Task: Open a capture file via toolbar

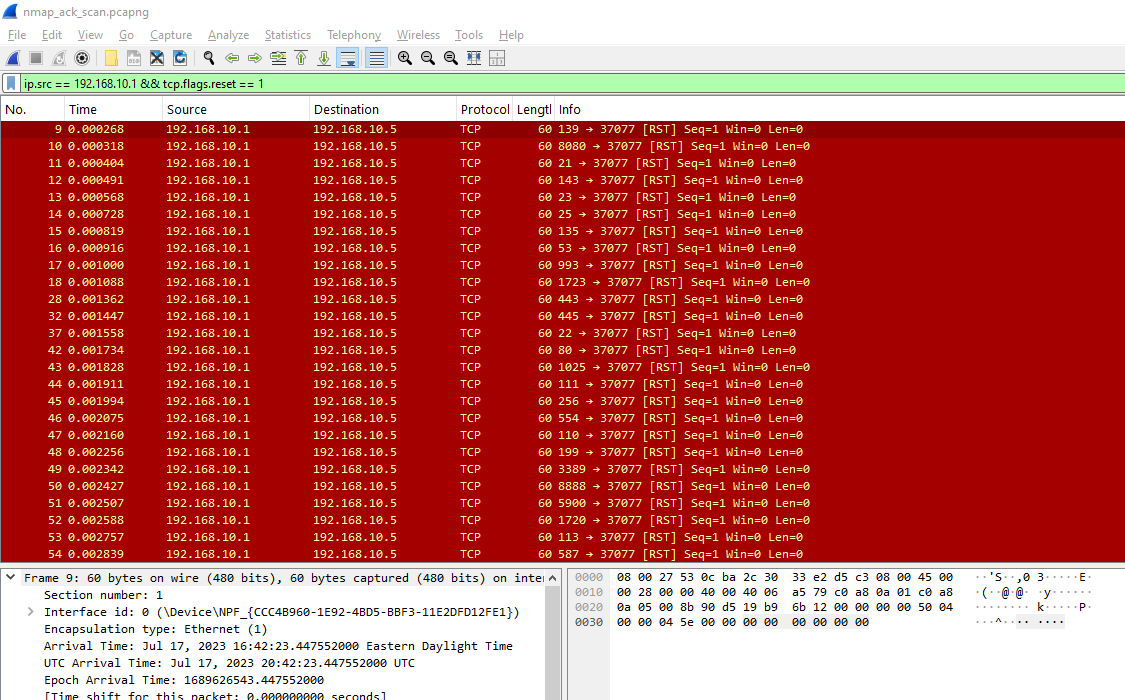Action: click(x=111, y=57)
